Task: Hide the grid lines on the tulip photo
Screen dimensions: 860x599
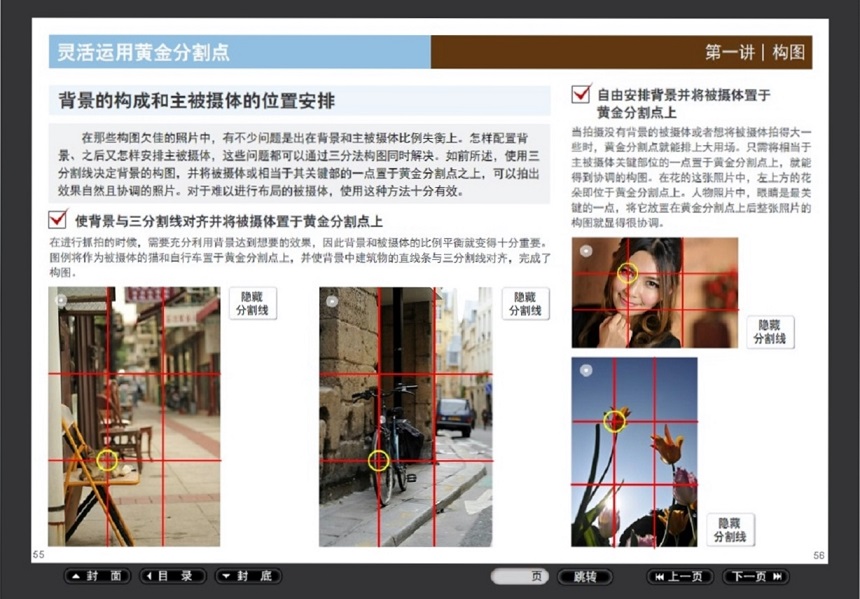Action: click(x=730, y=530)
